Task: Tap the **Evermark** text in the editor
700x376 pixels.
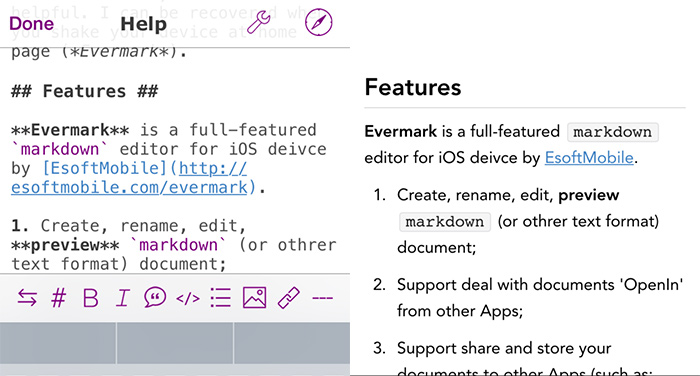Action: coord(70,130)
